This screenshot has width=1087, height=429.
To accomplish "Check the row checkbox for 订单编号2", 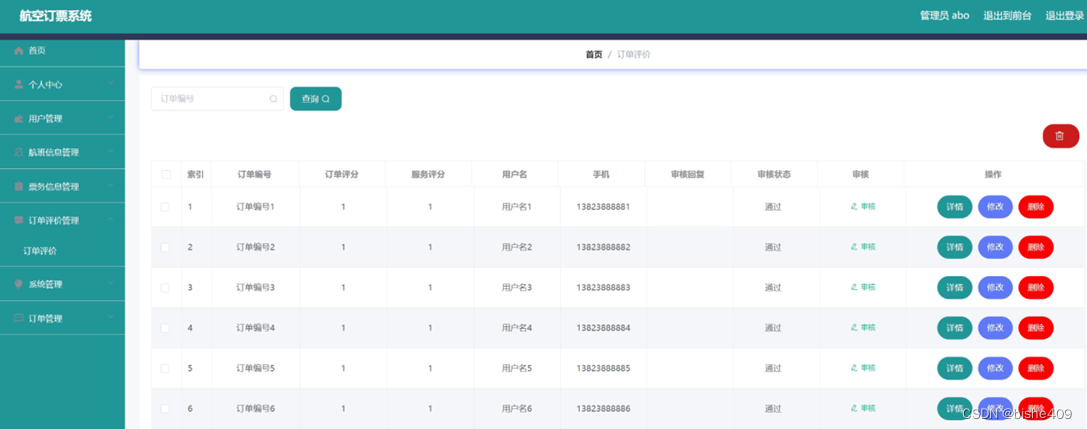I will point(165,247).
